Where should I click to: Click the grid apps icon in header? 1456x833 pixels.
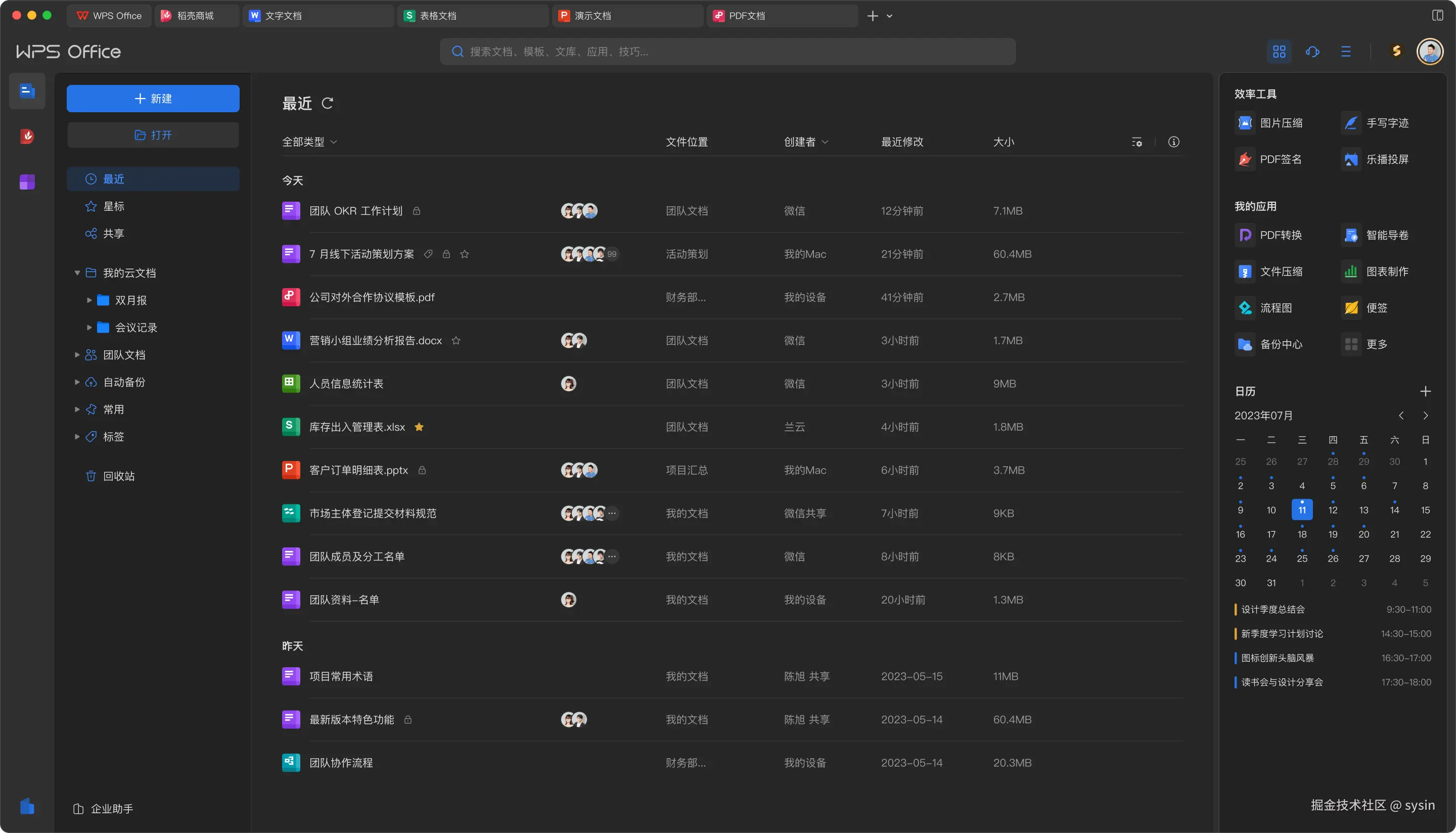click(1279, 52)
